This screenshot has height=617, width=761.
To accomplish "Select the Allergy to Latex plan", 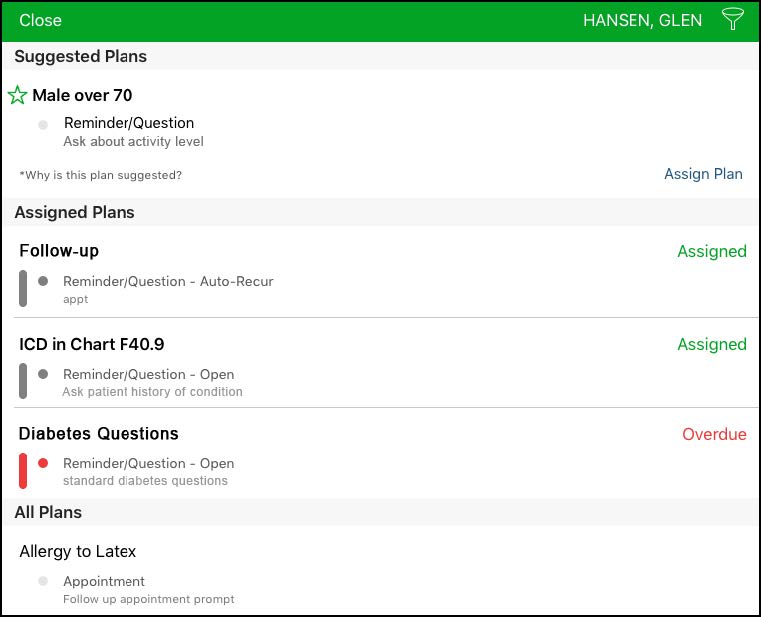I will click(x=78, y=551).
